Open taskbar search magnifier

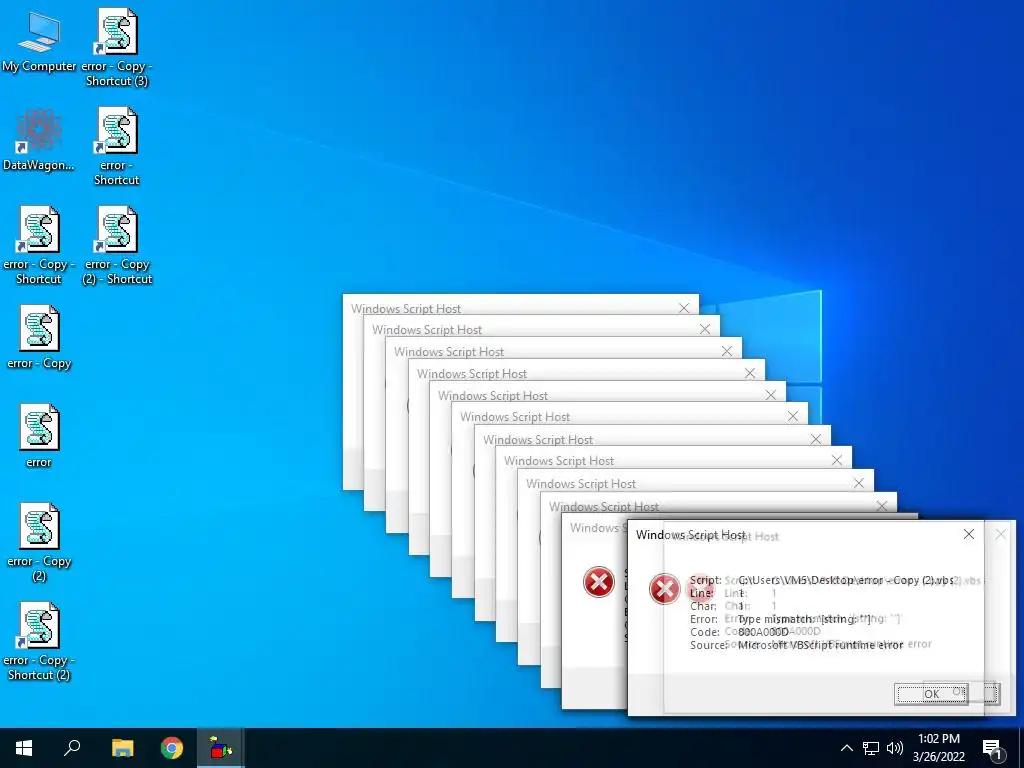[72, 748]
